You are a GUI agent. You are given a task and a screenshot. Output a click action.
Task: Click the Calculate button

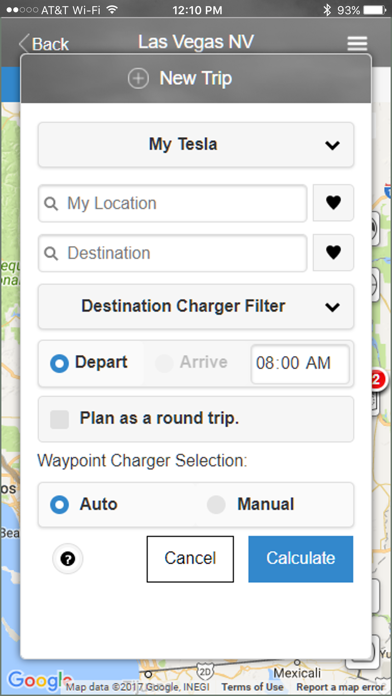[x=301, y=559]
